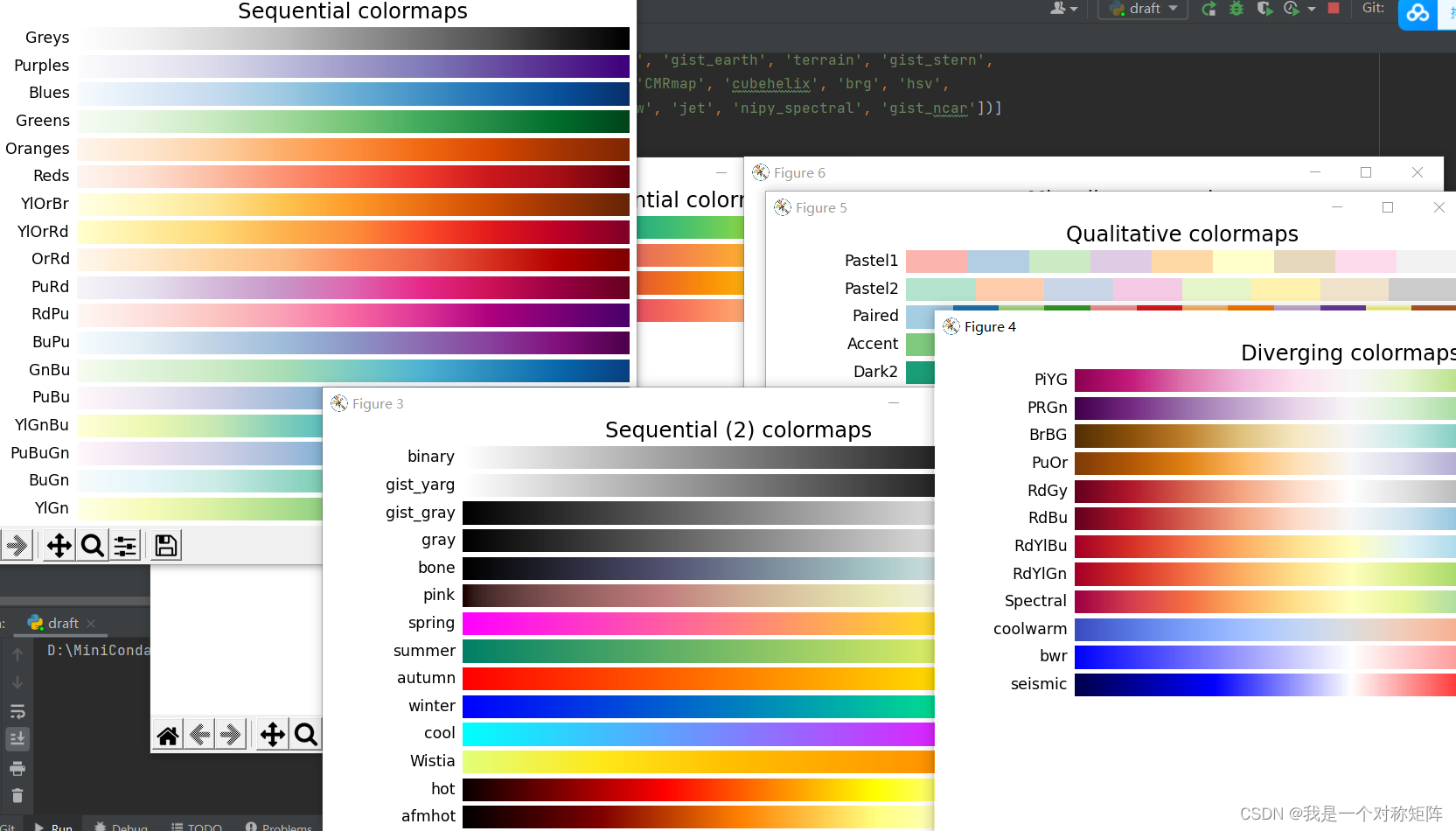Screen dimensions: 1456x831
Task: Stop the running process red square
Action: coord(1334,8)
